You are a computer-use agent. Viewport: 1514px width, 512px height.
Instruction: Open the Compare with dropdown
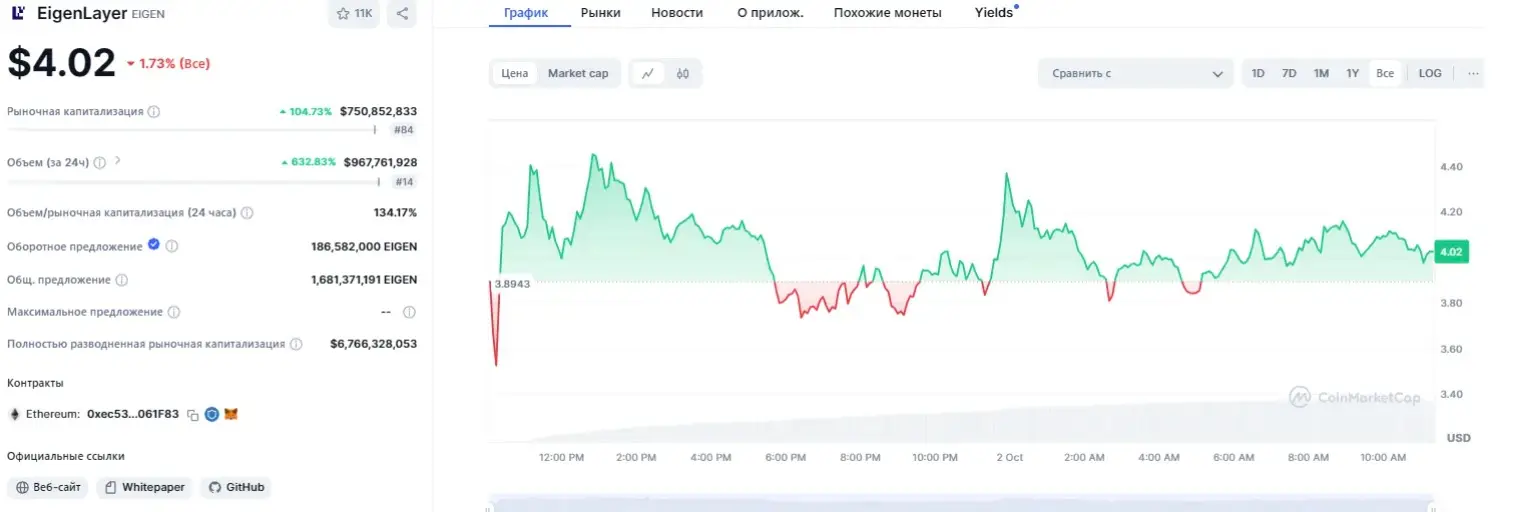coord(1136,73)
